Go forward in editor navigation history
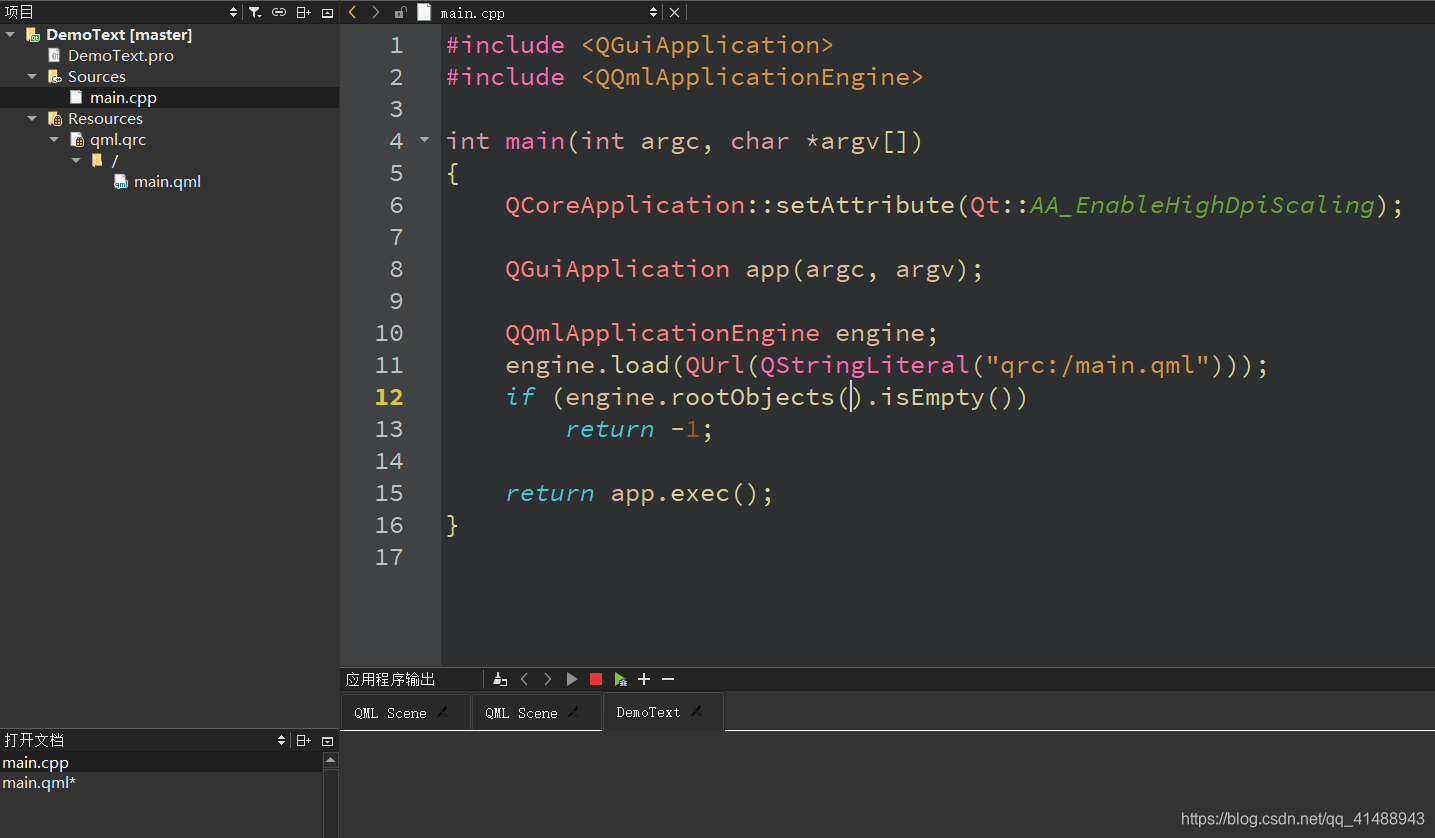1435x838 pixels. pyautogui.click(x=376, y=12)
